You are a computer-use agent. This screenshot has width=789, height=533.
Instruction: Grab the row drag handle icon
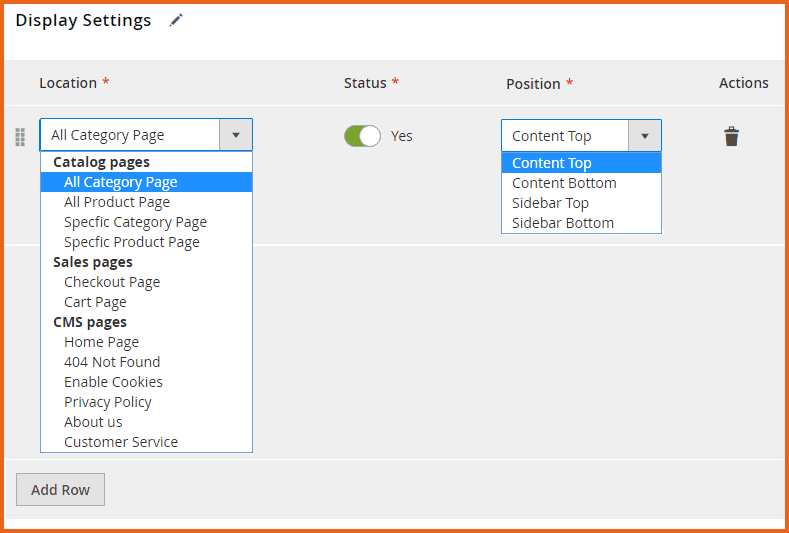click(20, 137)
